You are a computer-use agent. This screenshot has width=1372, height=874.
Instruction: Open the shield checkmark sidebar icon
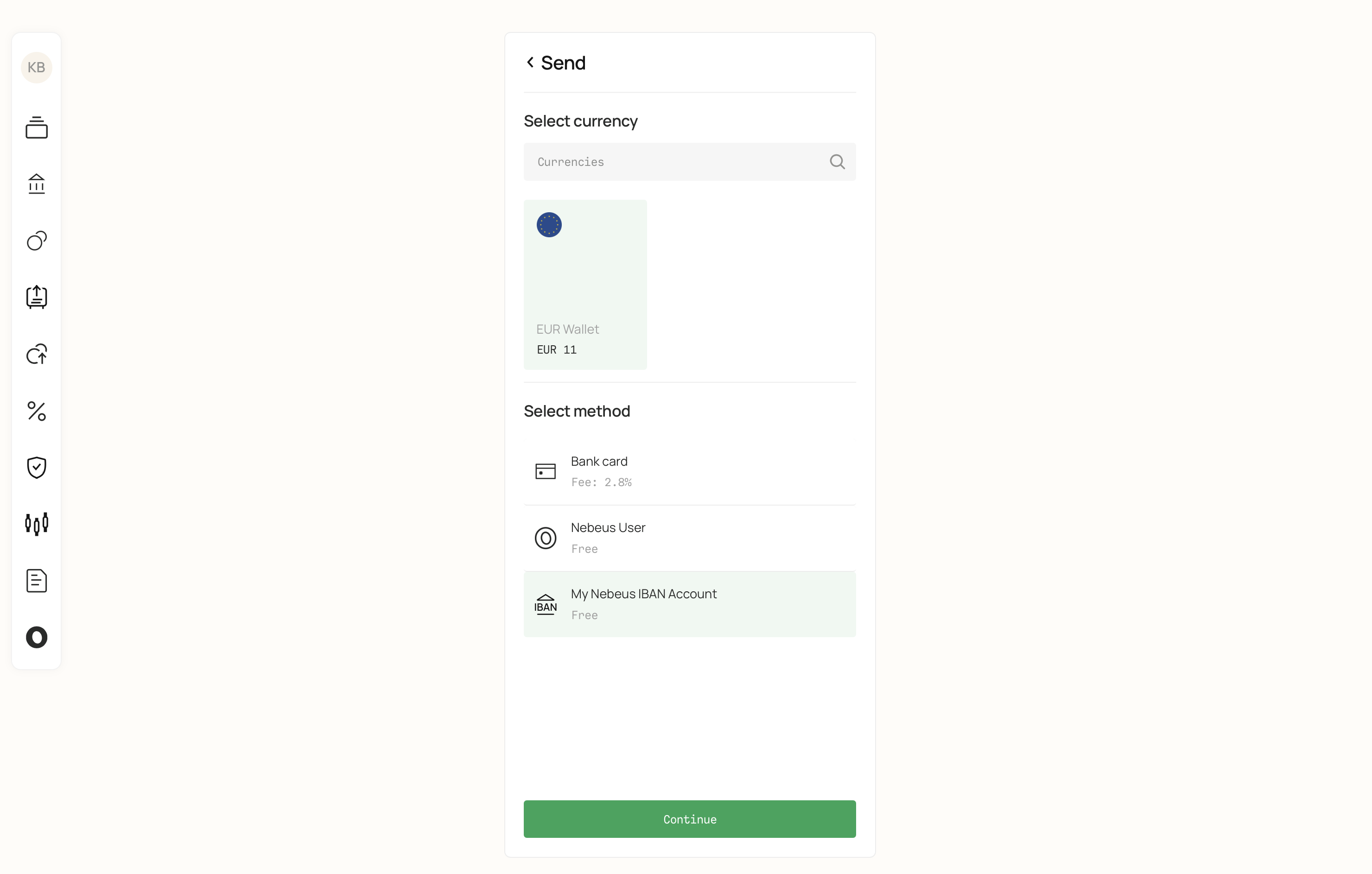click(37, 467)
